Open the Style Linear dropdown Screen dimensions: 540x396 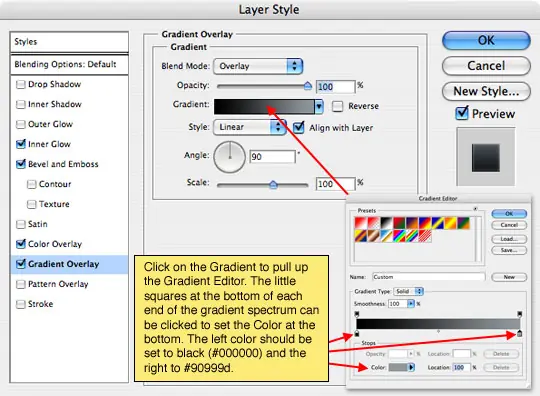250,127
